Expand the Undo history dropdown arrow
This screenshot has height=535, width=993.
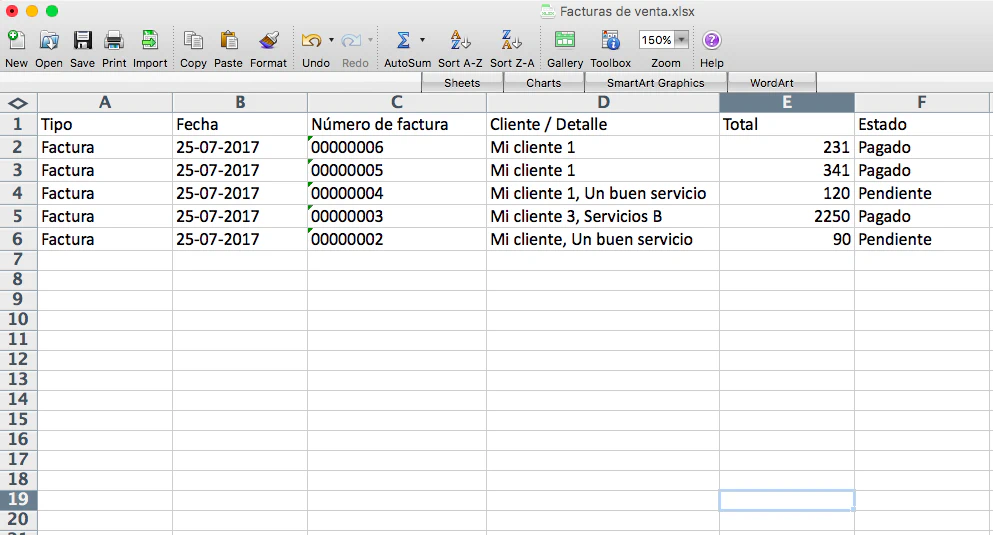click(331, 41)
